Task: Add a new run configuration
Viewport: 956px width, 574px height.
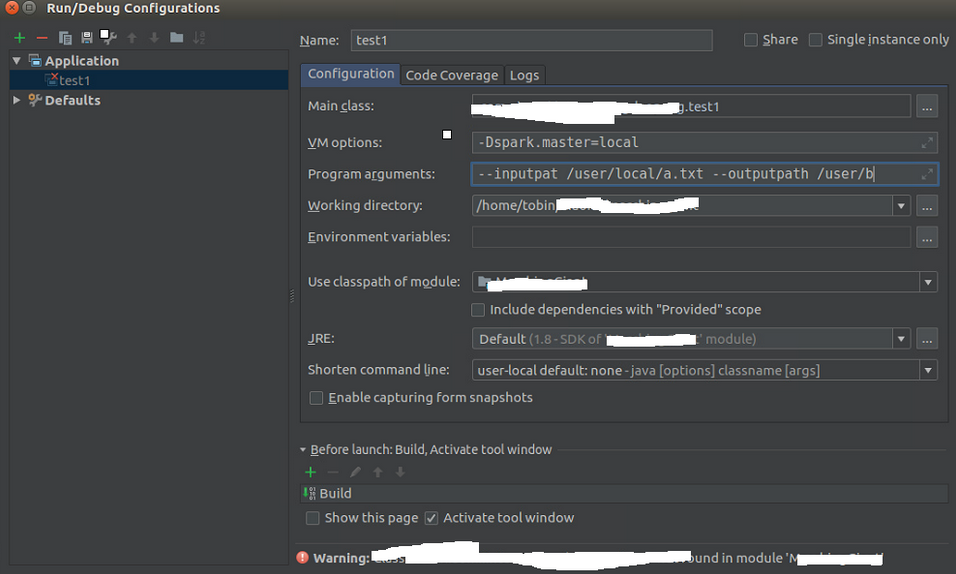Action: pyautogui.click(x=19, y=38)
